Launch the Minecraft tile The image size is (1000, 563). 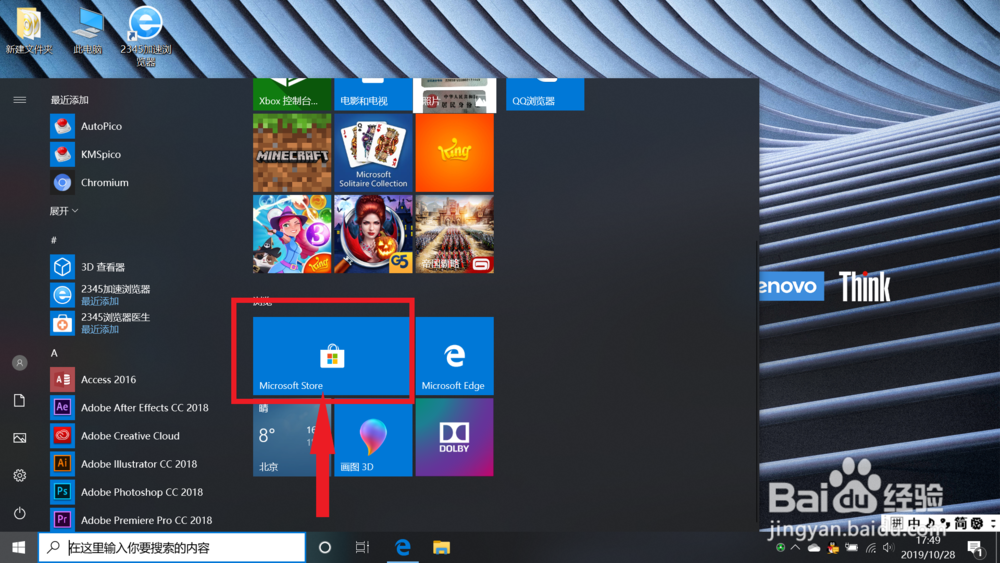pyautogui.click(x=292, y=153)
